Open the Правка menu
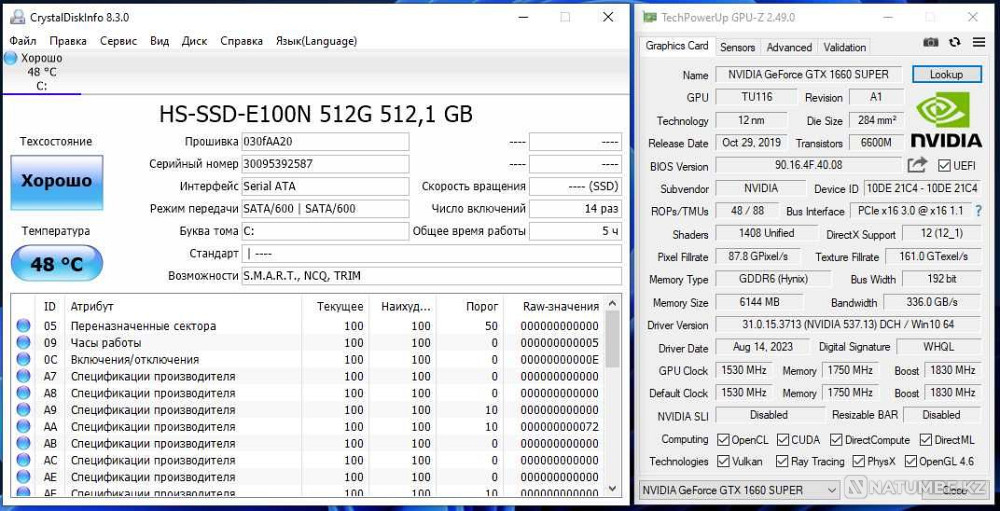Screen dimensions: 1000x511 tap(68, 41)
